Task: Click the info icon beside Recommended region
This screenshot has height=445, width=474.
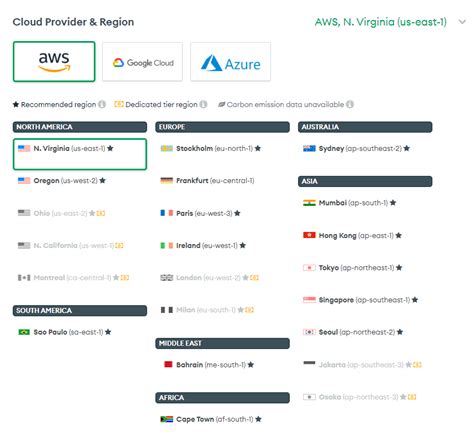Action: (x=102, y=105)
